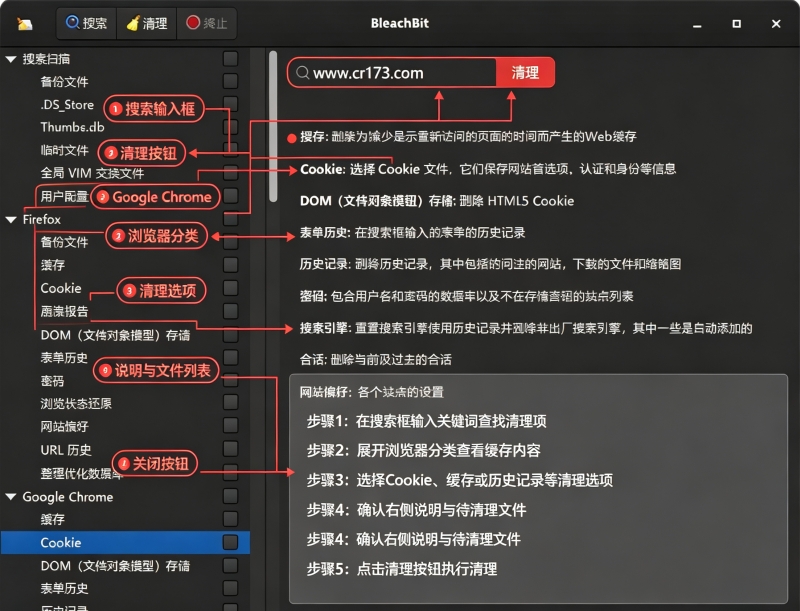Select Thumbs.db in the cleaner list

(72, 126)
